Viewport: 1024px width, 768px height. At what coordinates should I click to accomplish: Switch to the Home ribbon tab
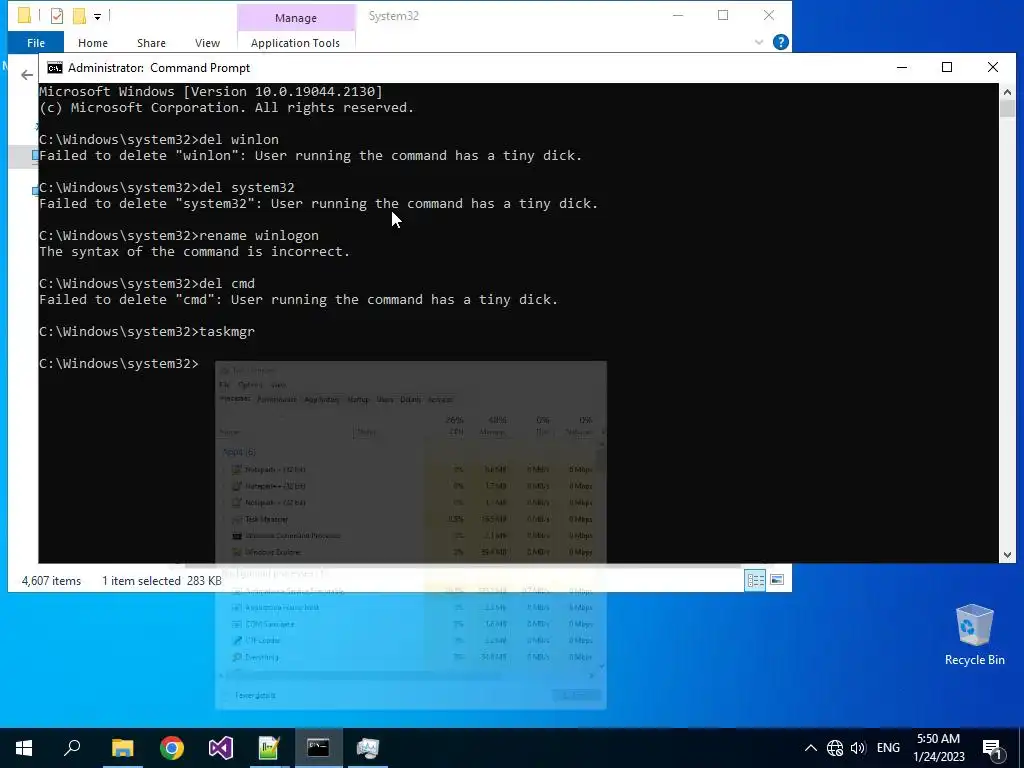click(93, 43)
